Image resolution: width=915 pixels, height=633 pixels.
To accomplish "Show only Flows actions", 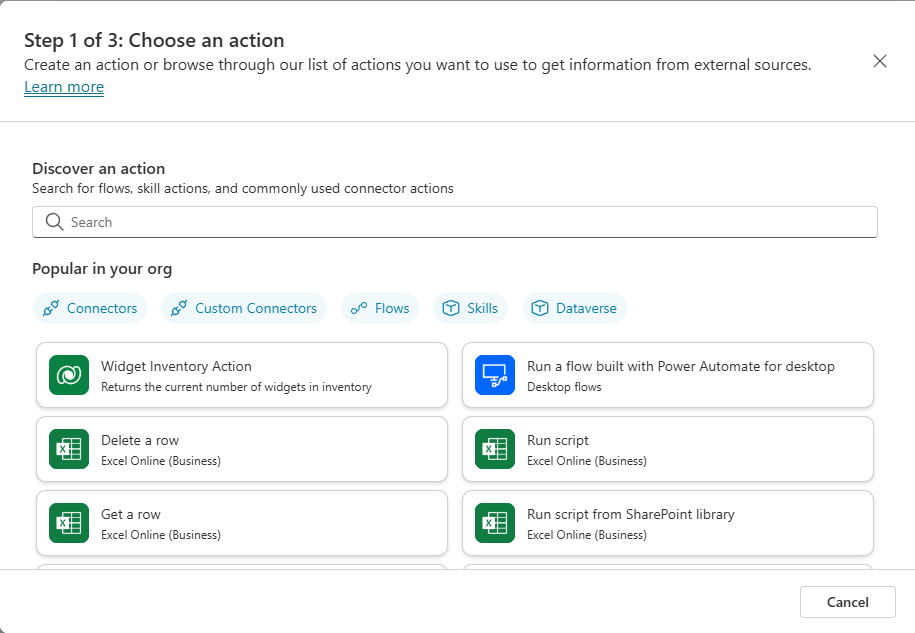I will click(380, 308).
